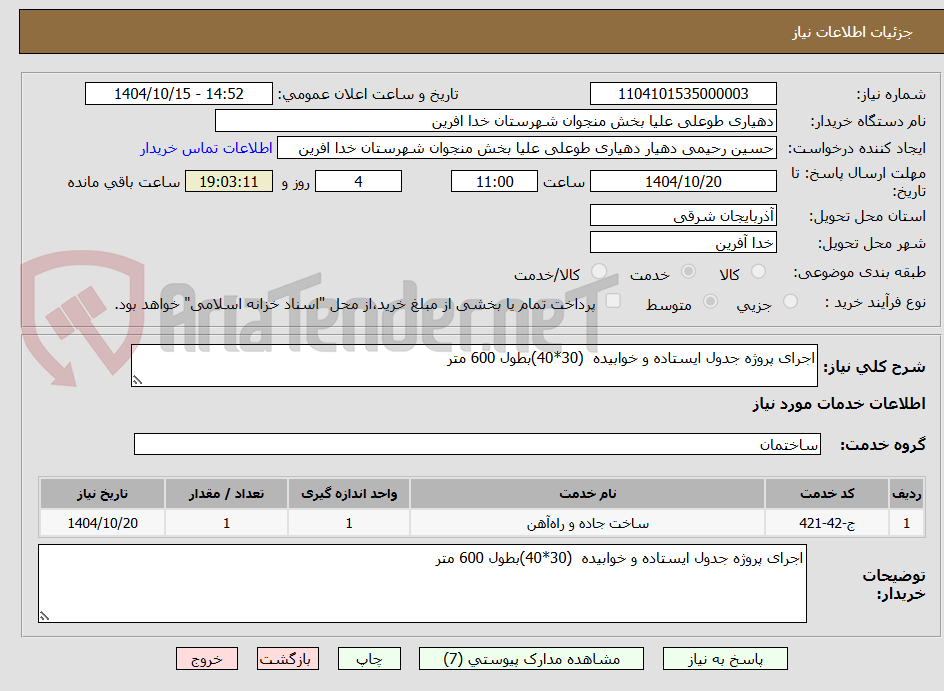Select the جزیی purchase type radio

coord(790,301)
